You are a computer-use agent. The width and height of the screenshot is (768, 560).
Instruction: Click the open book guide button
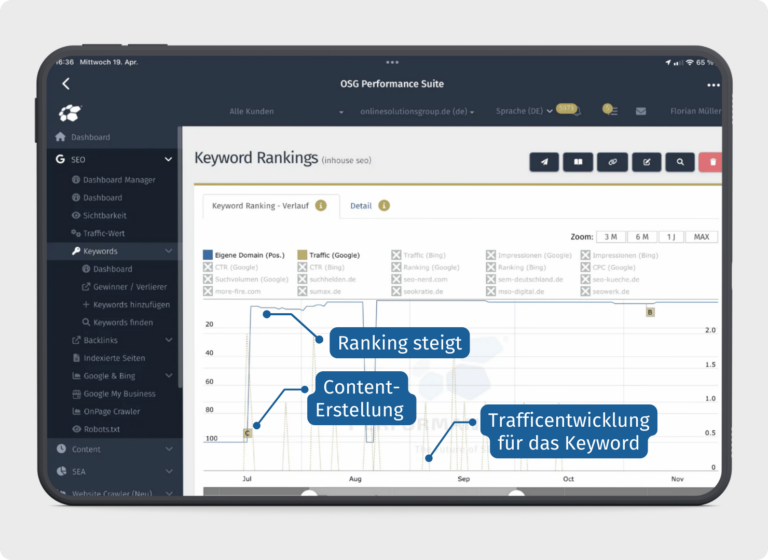[x=578, y=162]
